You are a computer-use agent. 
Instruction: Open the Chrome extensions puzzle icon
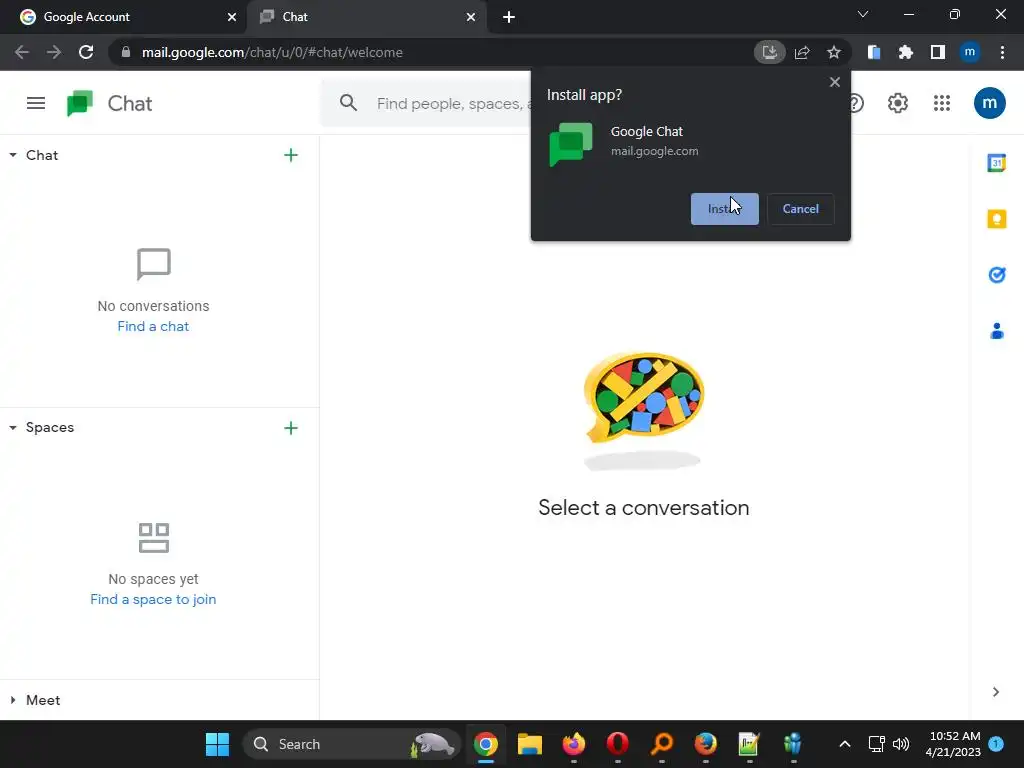(905, 52)
